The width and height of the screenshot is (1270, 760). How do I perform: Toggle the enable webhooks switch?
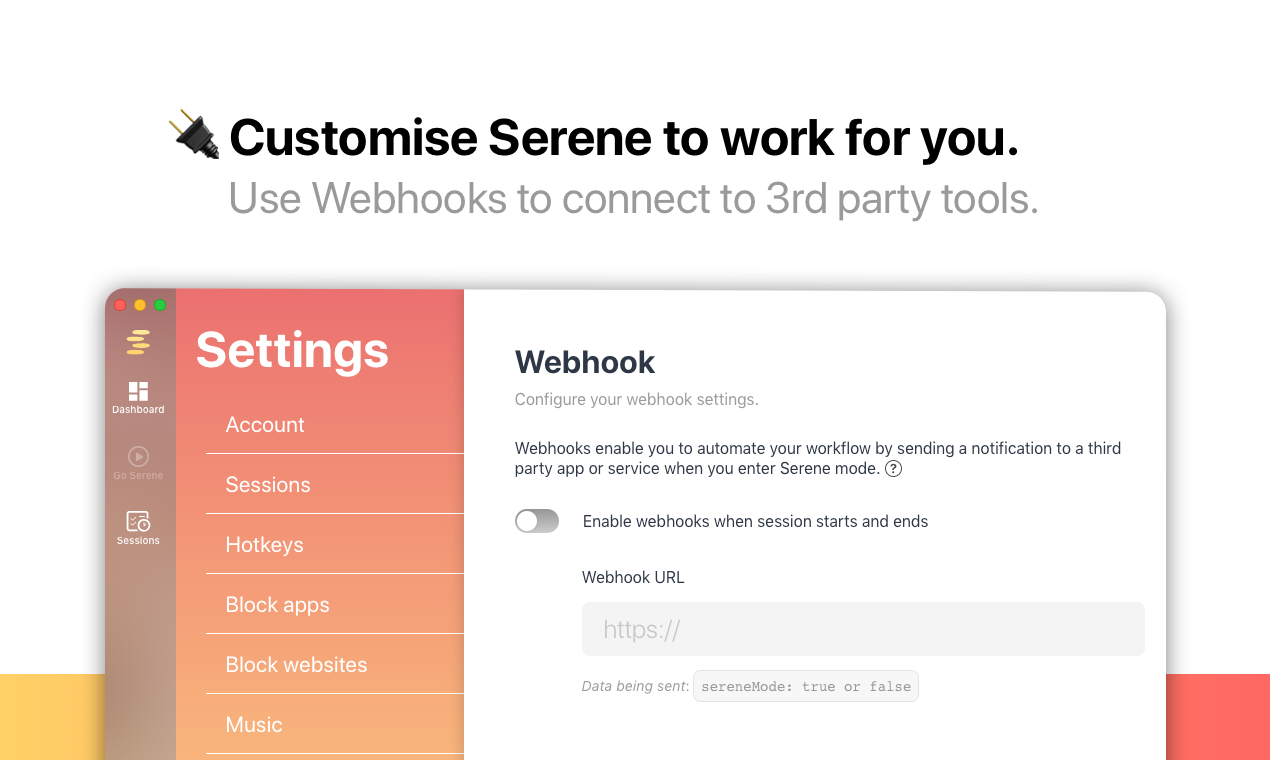coord(537,521)
